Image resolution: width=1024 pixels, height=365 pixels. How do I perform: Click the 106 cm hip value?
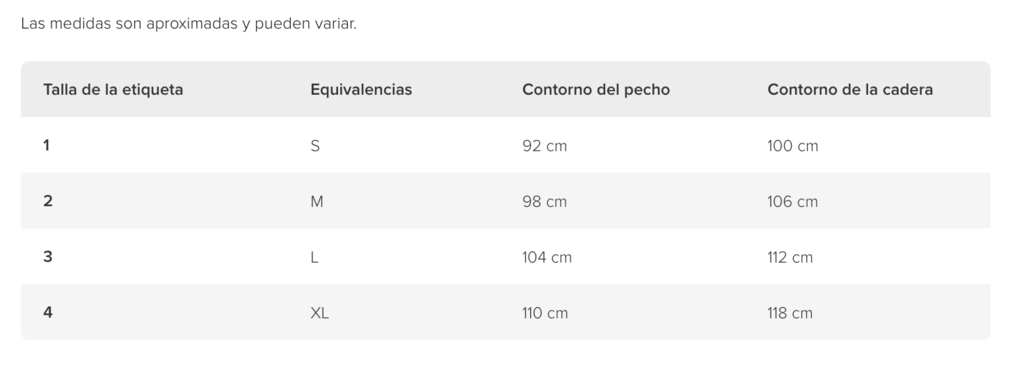[x=792, y=202]
